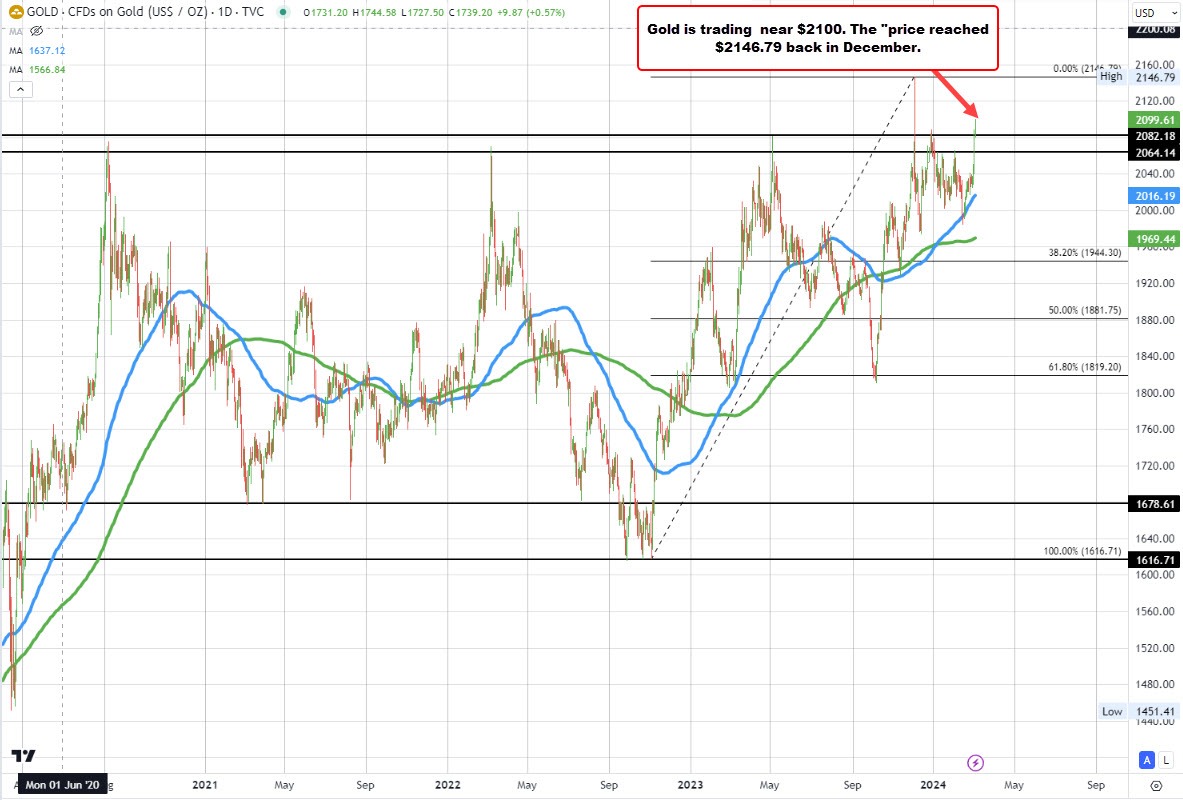Click the 2099.61 current price label

(x=1153, y=119)
